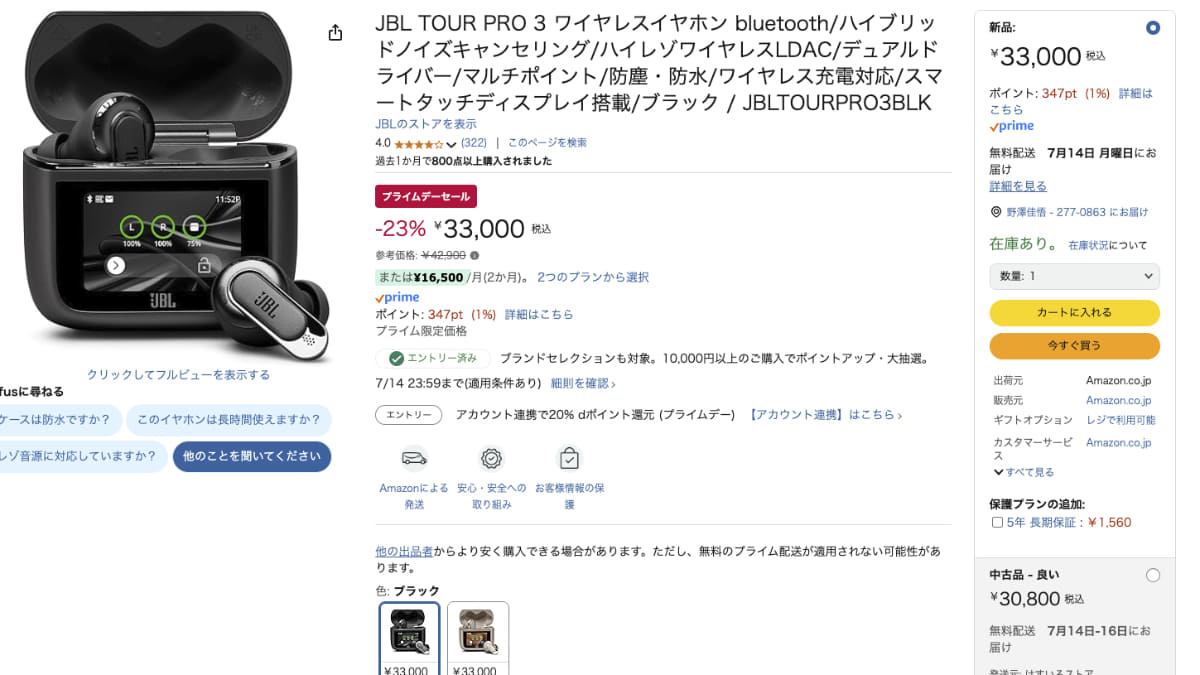
Task: Click the prime logo under monthly price
Action: point(397,297)
